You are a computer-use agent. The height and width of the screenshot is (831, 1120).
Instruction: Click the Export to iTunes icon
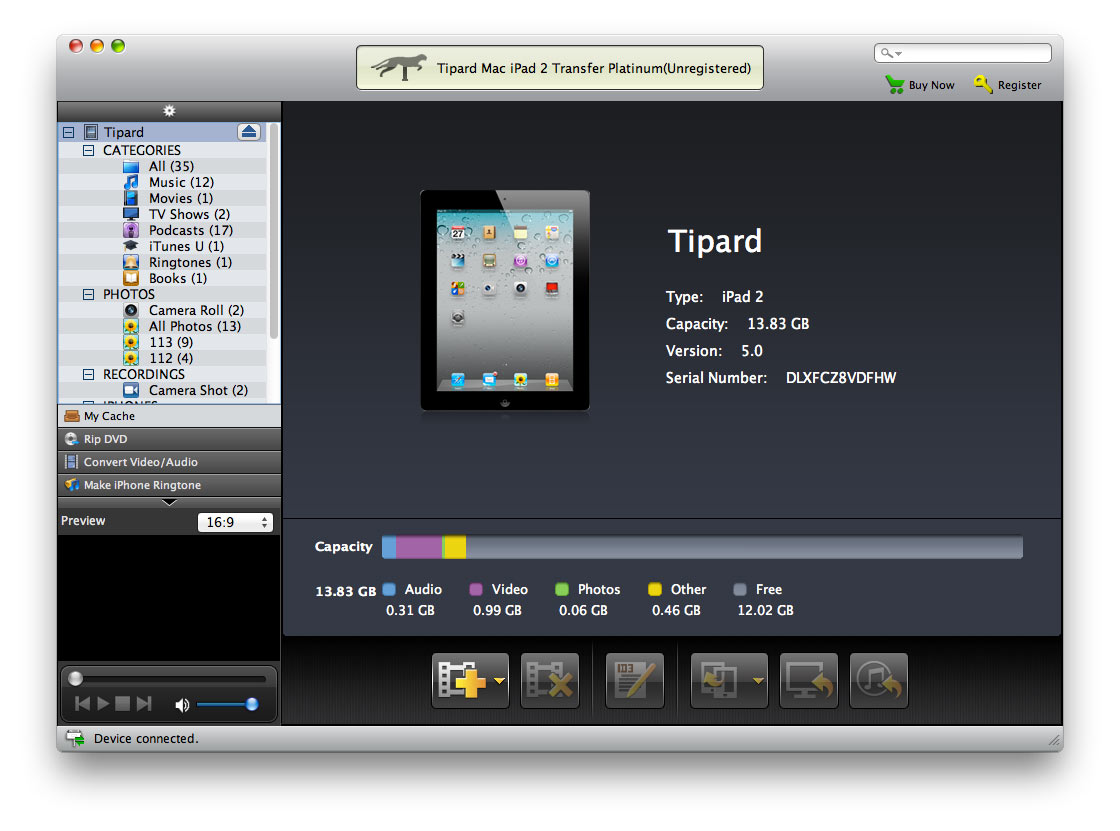tap(879, 680)
